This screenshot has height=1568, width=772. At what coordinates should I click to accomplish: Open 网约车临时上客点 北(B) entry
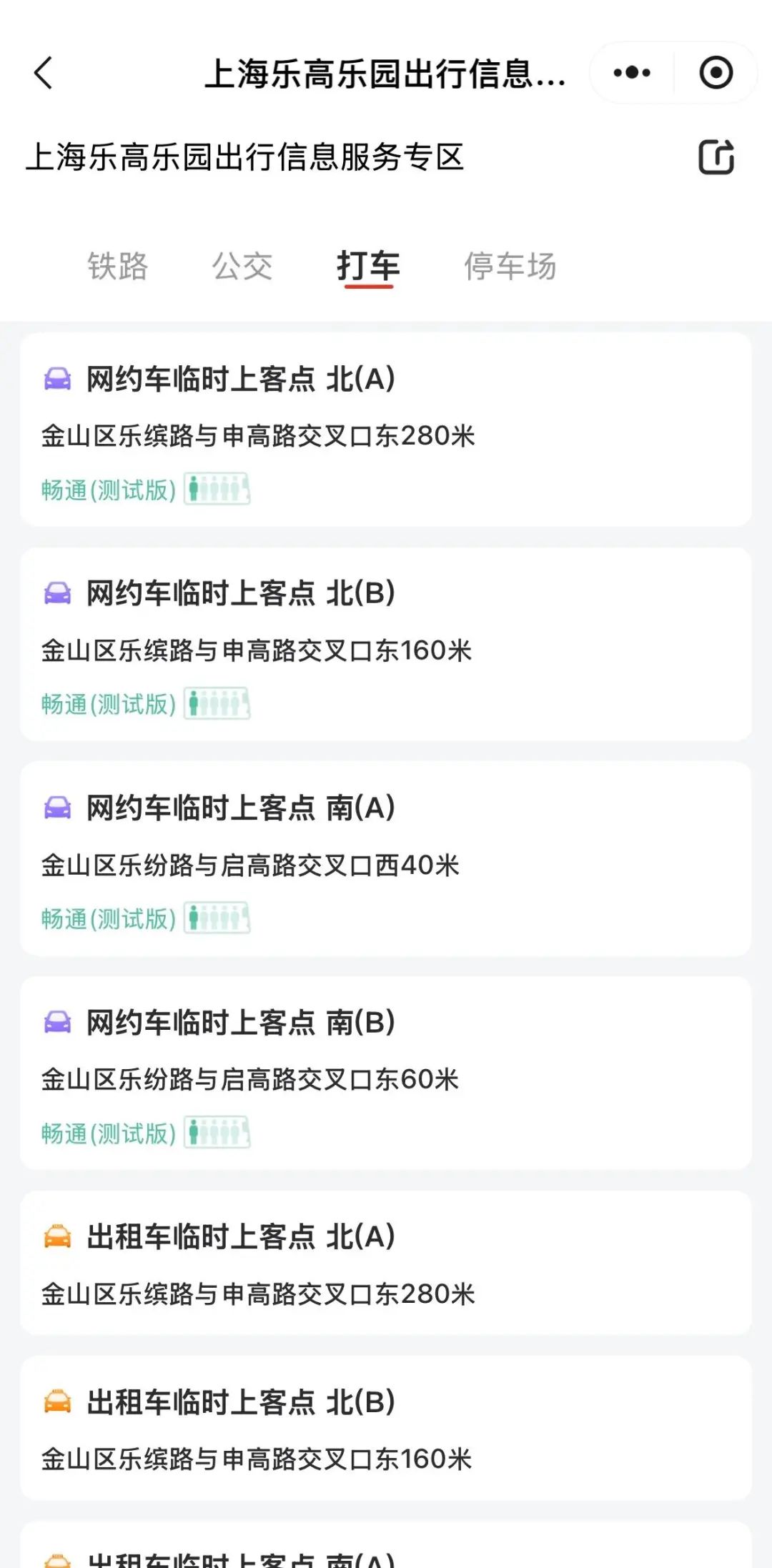tap(241, 593)
